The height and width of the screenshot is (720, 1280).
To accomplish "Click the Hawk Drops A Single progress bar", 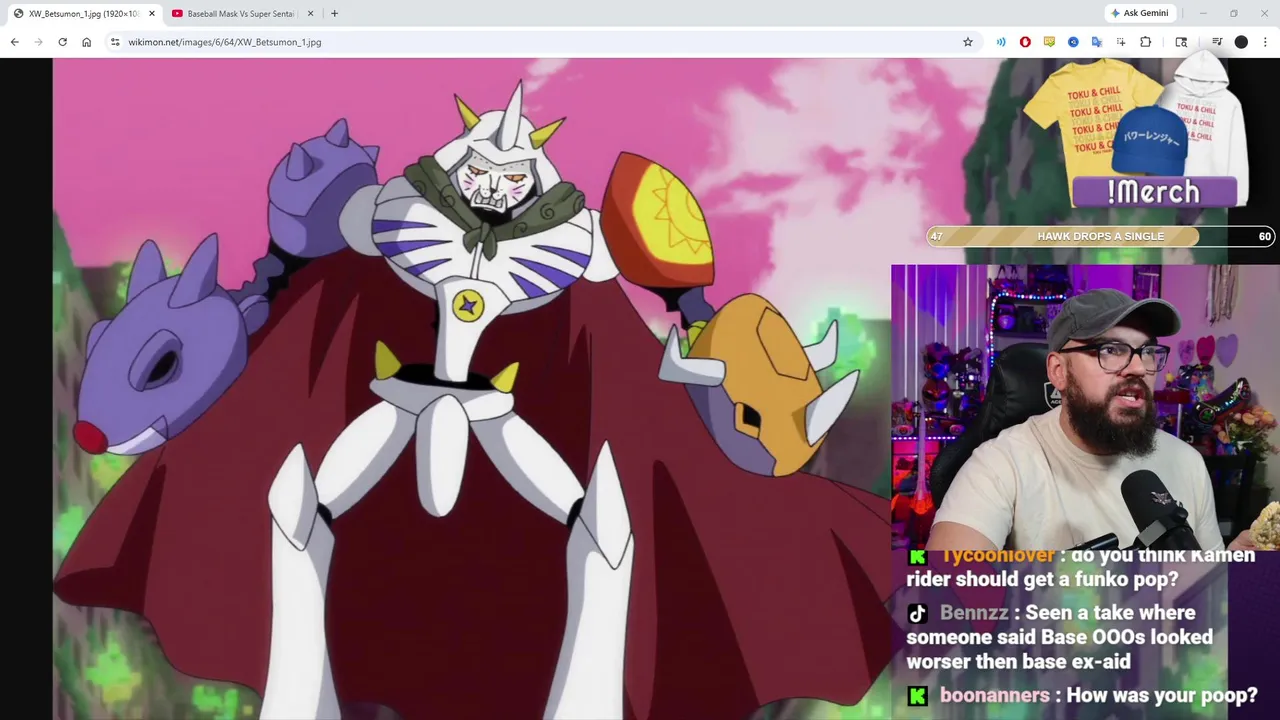I will point(1100,236).
